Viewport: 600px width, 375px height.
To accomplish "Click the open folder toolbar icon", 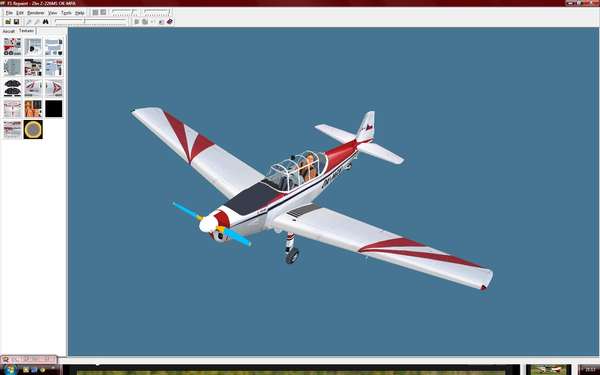I will click(x=8, y=22).
